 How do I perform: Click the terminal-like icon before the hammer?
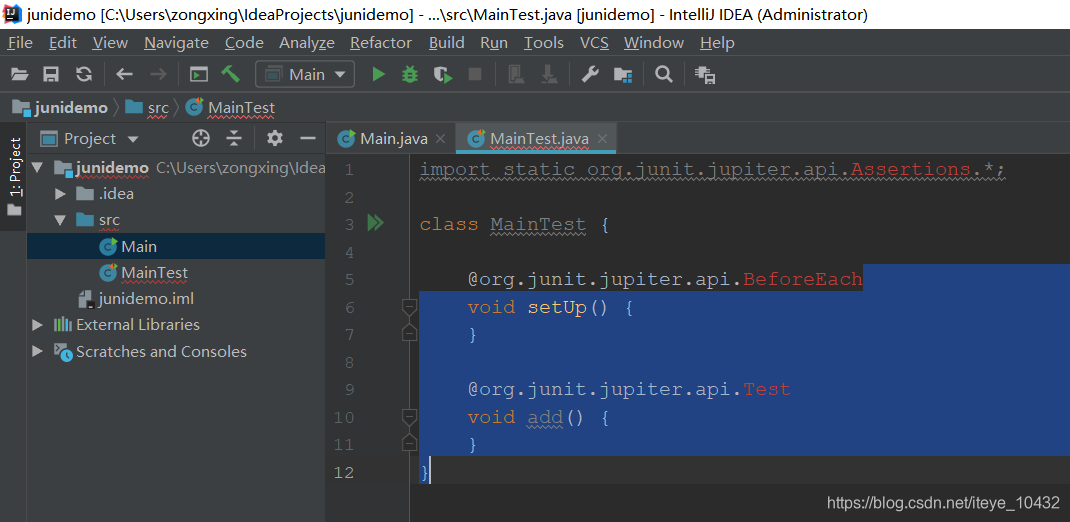coord(199,74)
